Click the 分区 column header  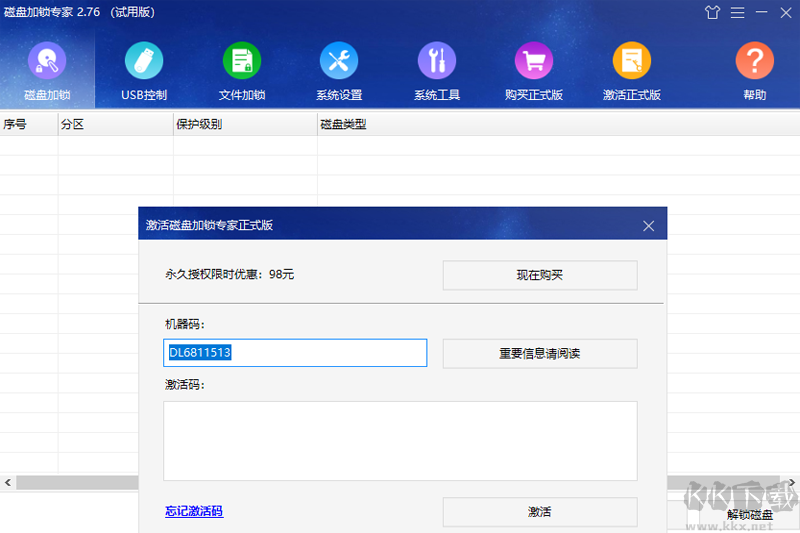pyautogui.click(x=115, y=125)
